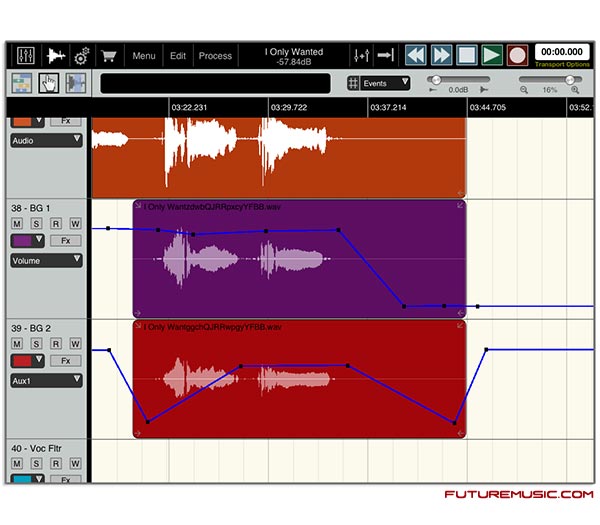Open the Events snap dropdown

(385, 83)
